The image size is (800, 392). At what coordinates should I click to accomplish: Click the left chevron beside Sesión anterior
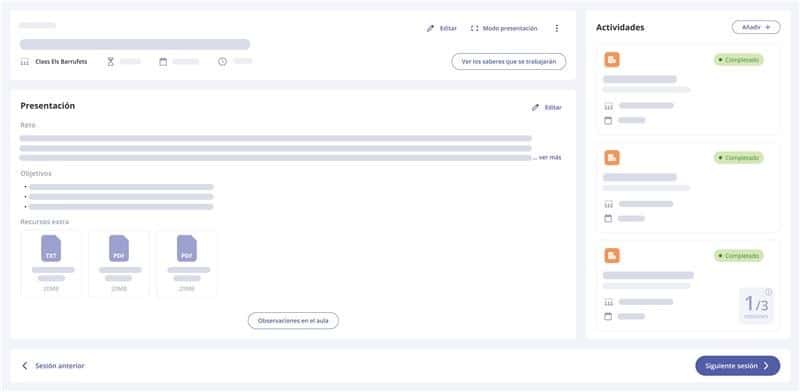click(x=24, y=366)
